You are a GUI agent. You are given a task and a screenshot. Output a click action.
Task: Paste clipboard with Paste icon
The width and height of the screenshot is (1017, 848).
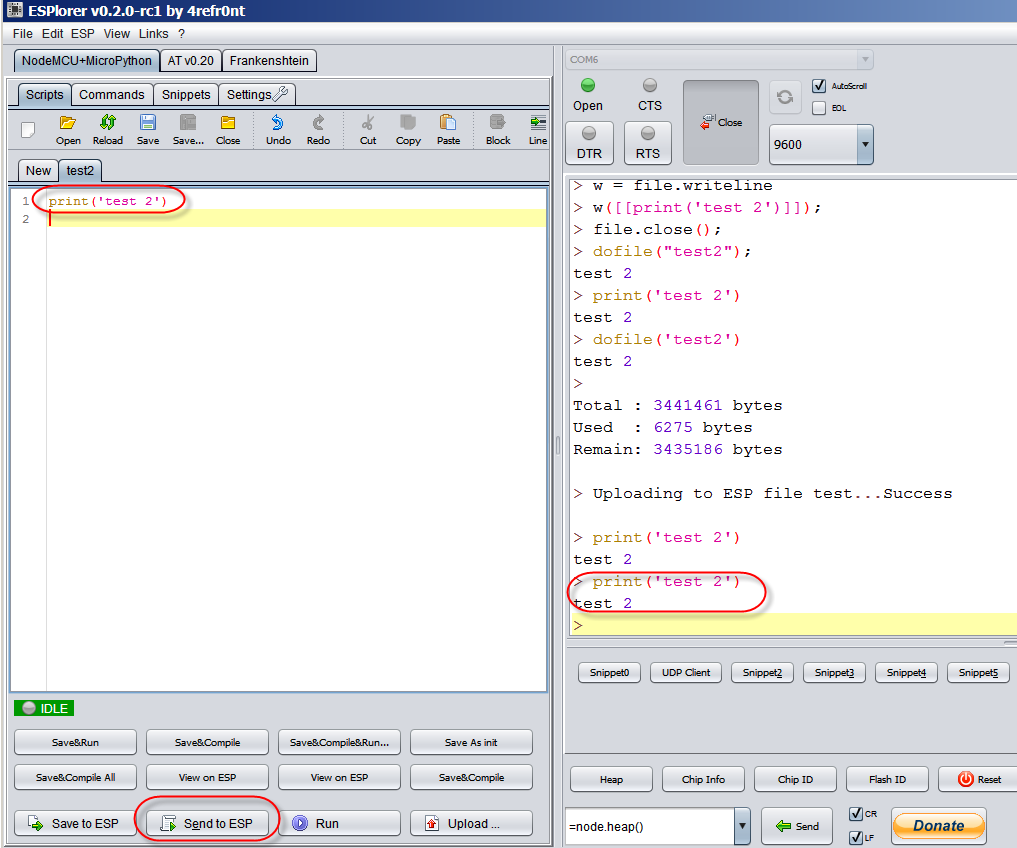(x=448, y=130)
